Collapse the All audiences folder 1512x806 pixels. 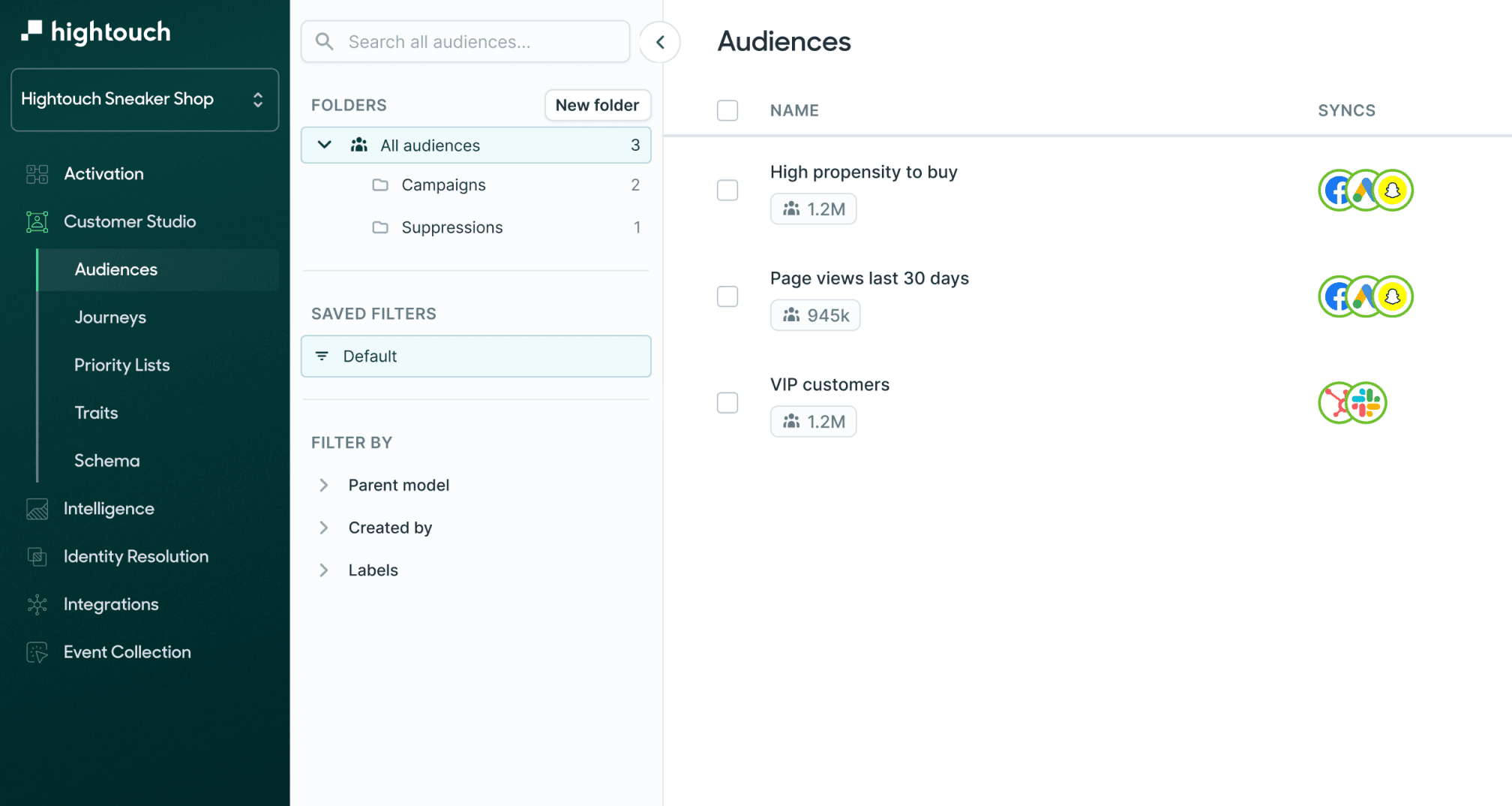tap(324, 145)
